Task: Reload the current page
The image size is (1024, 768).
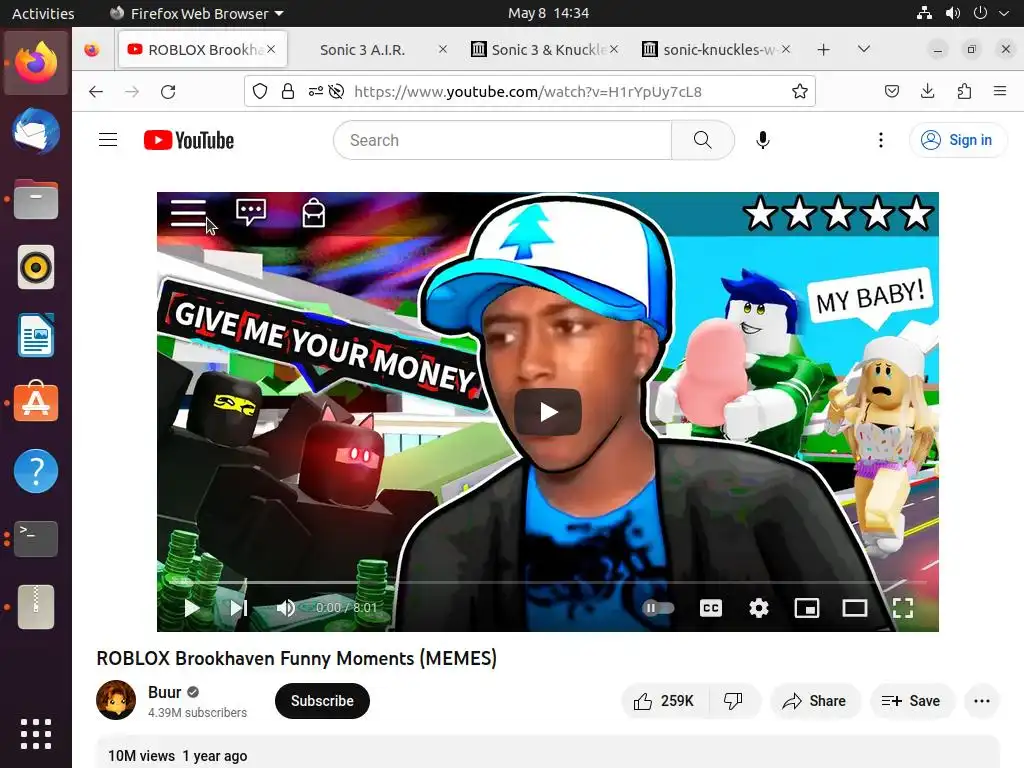Action: [168, 91]
